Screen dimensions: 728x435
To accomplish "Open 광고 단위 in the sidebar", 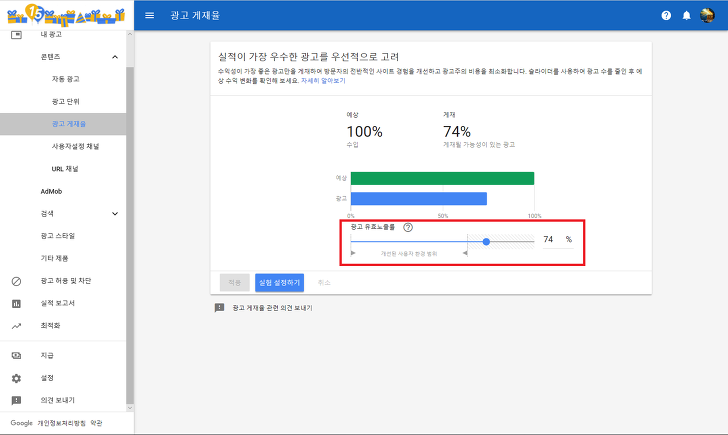I will pyautogui.click(x=65, y=102).
